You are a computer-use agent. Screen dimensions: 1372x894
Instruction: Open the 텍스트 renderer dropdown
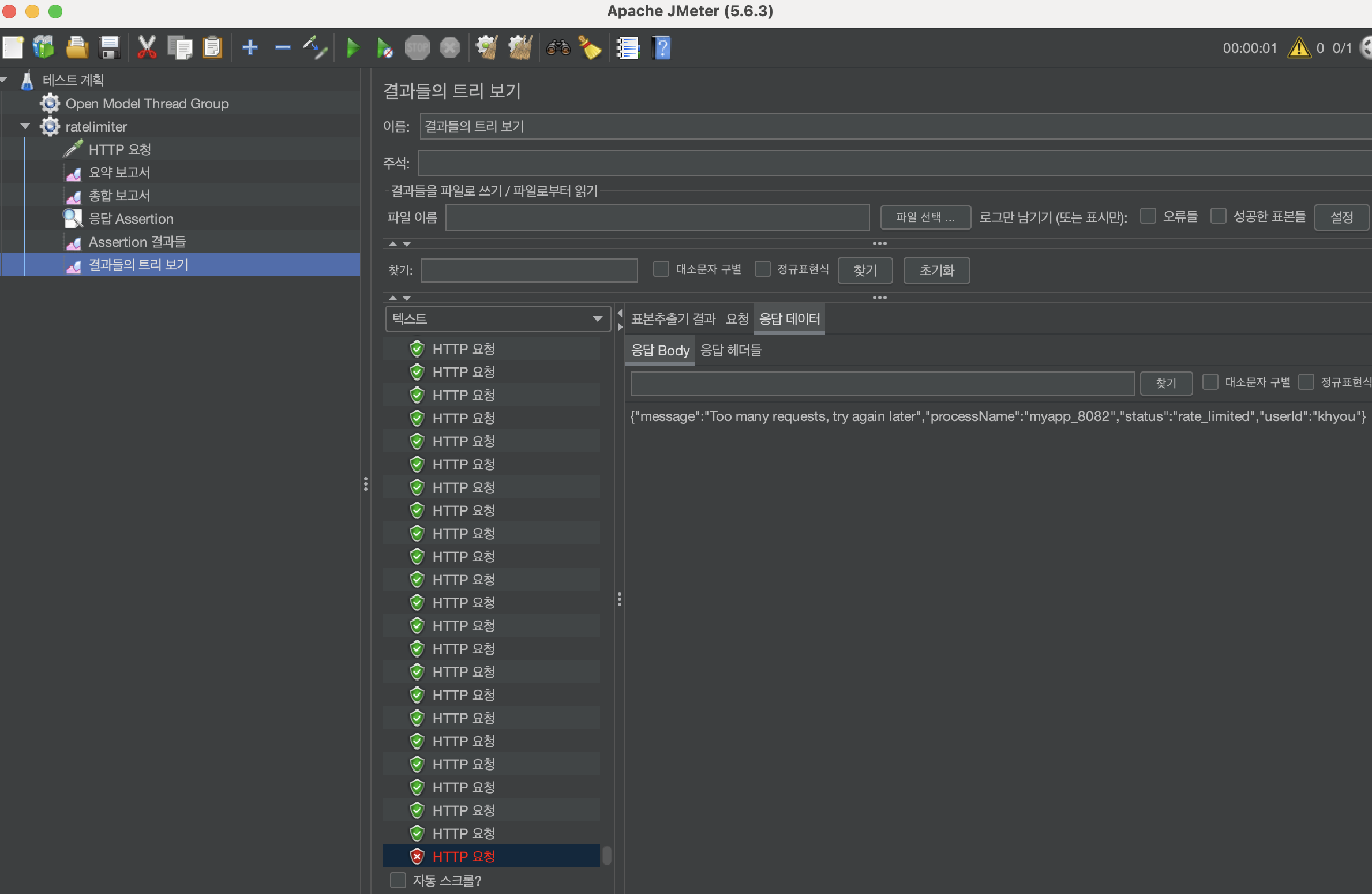[x=497, y=319]
